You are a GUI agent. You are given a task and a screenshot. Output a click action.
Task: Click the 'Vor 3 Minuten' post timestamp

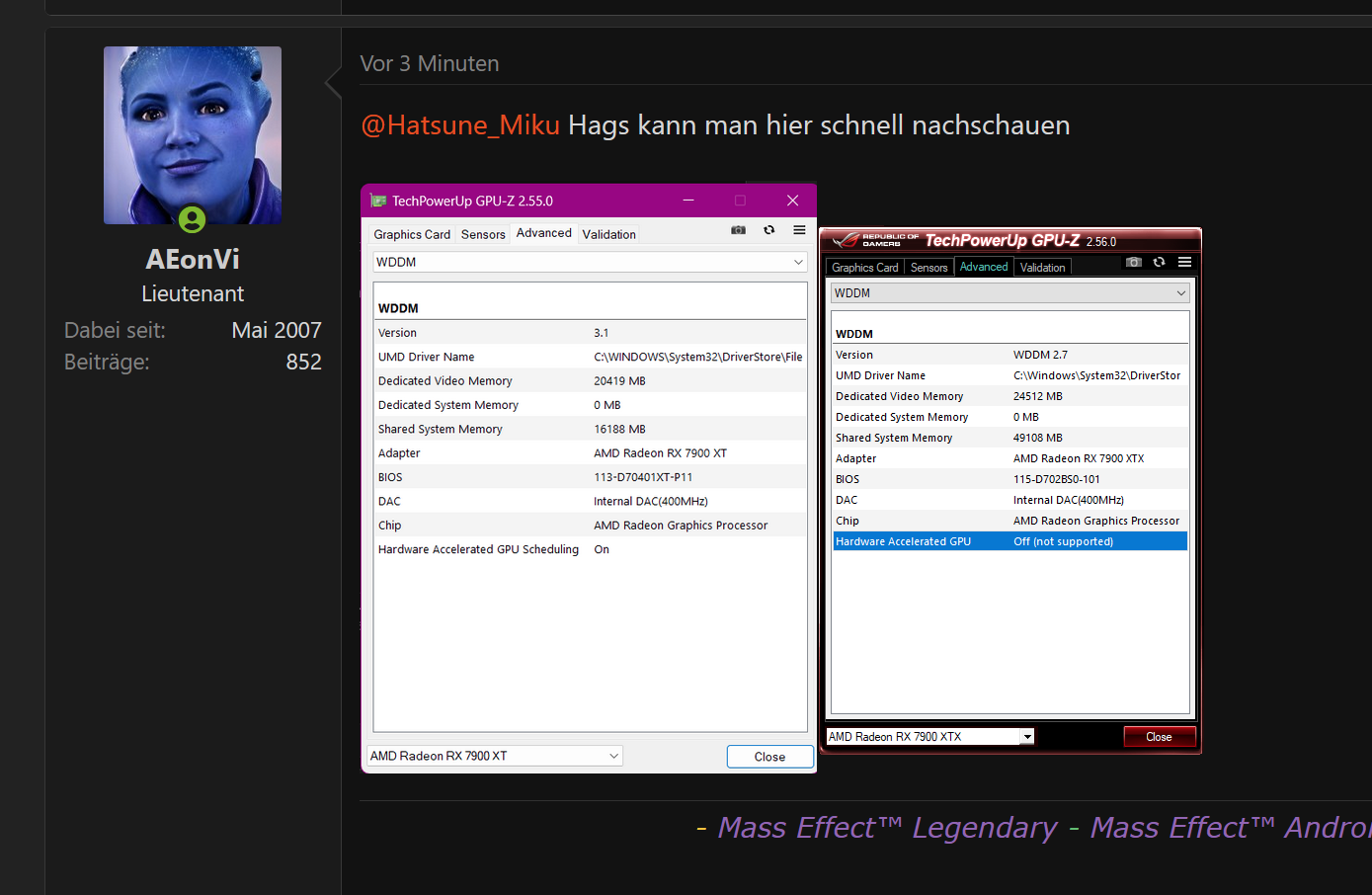pos(430,63)
